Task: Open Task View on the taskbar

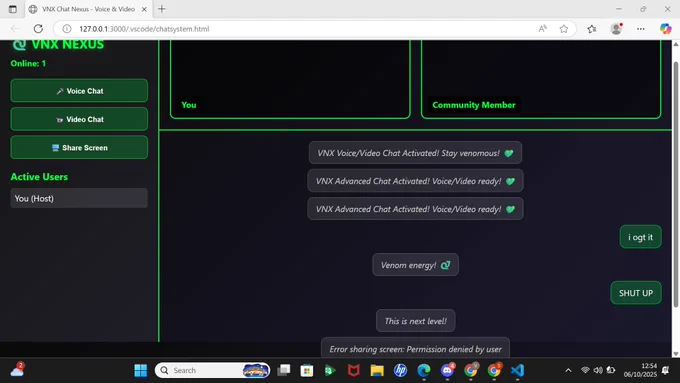Action: [x=284, y=370]
